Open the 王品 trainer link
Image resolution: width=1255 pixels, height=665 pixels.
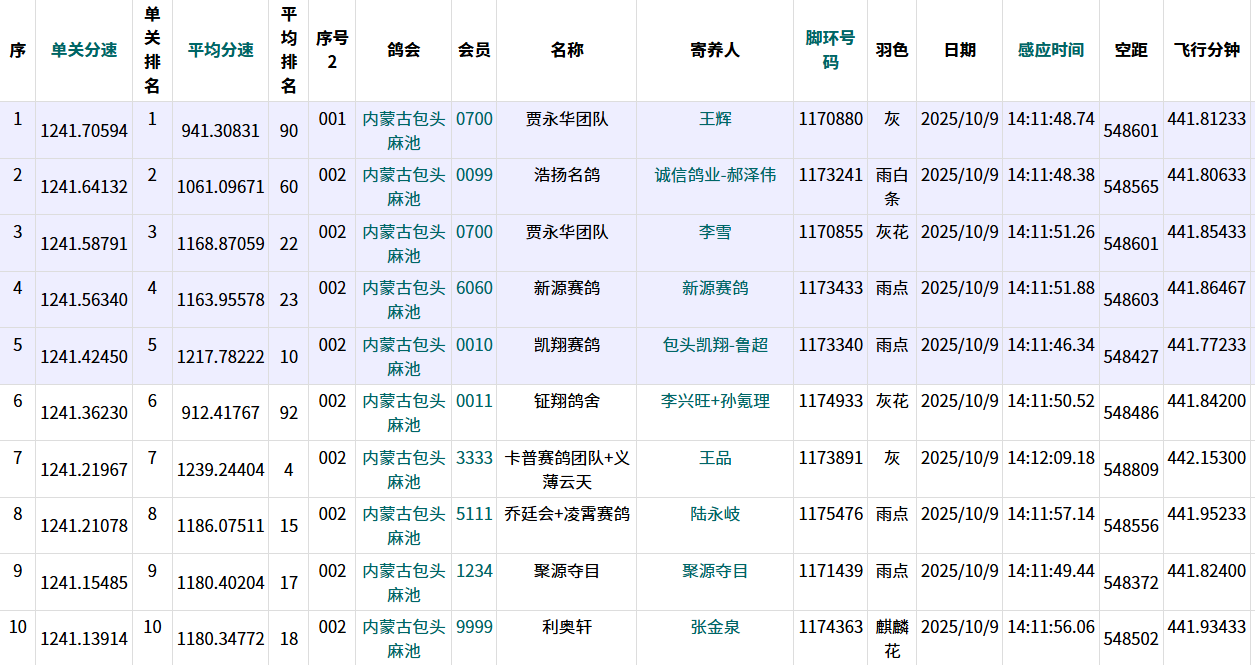click(x=715, y=458)
